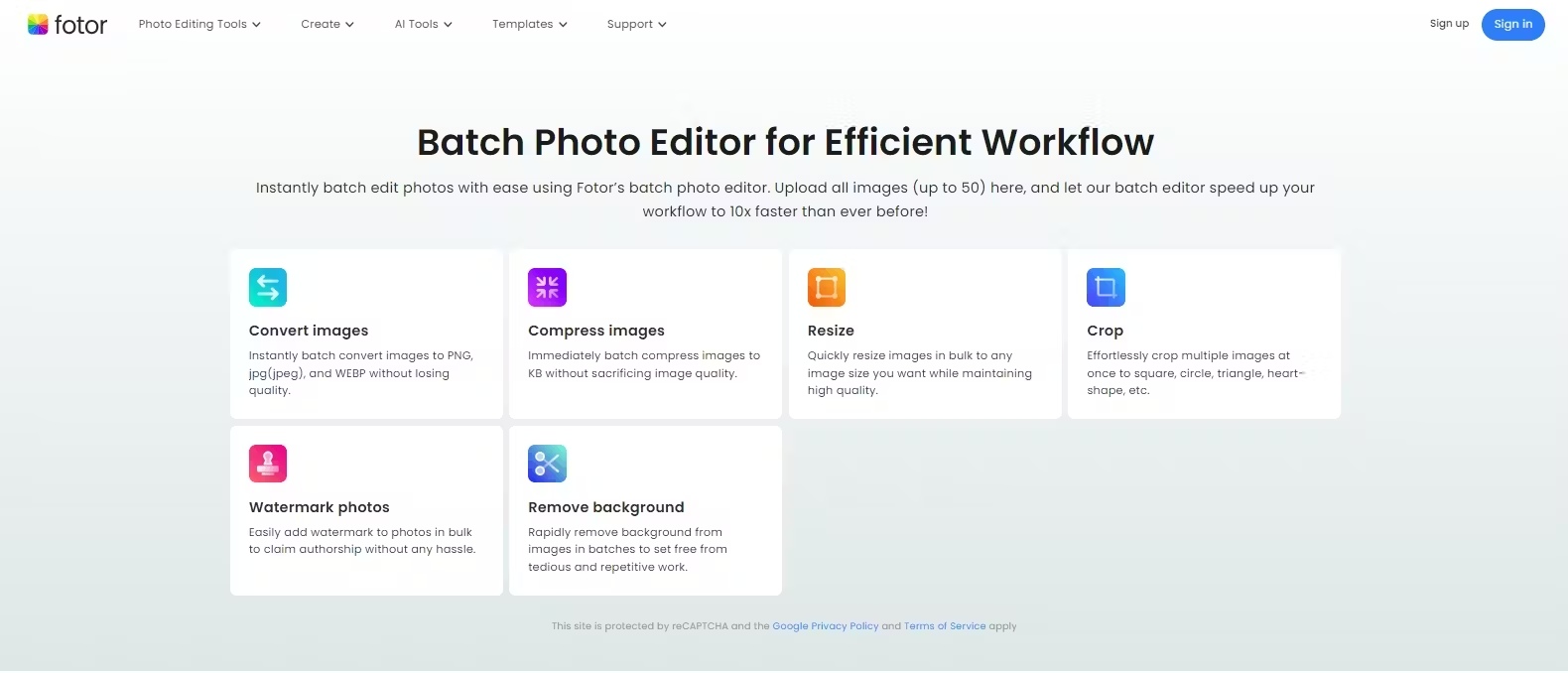Expand chevron next to AI Tools
The height and width of the screenshot is (673, 1568).
[448, 25]
